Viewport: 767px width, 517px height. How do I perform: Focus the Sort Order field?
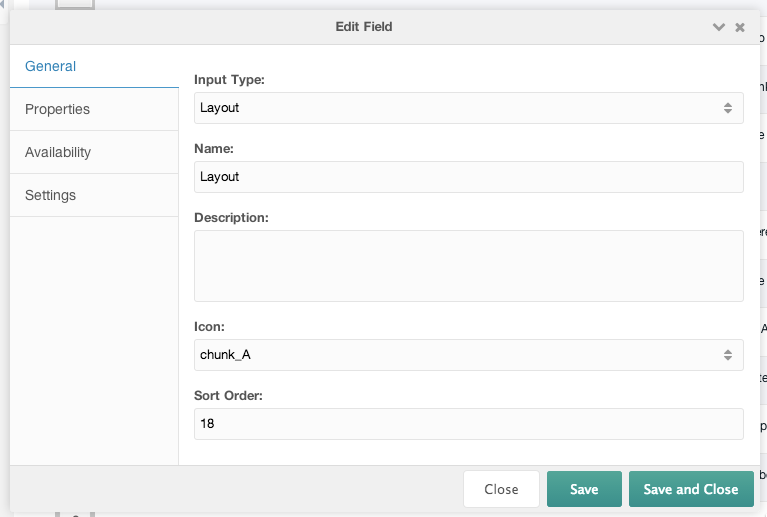[469, 424]
